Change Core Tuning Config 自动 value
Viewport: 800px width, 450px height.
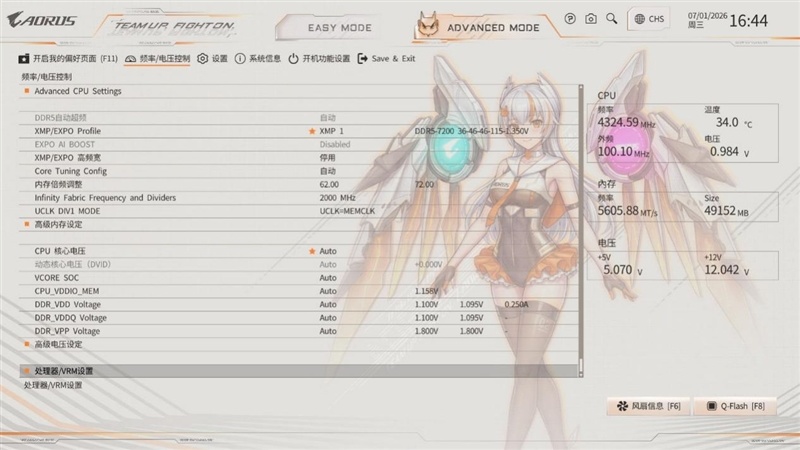(328, 171)
